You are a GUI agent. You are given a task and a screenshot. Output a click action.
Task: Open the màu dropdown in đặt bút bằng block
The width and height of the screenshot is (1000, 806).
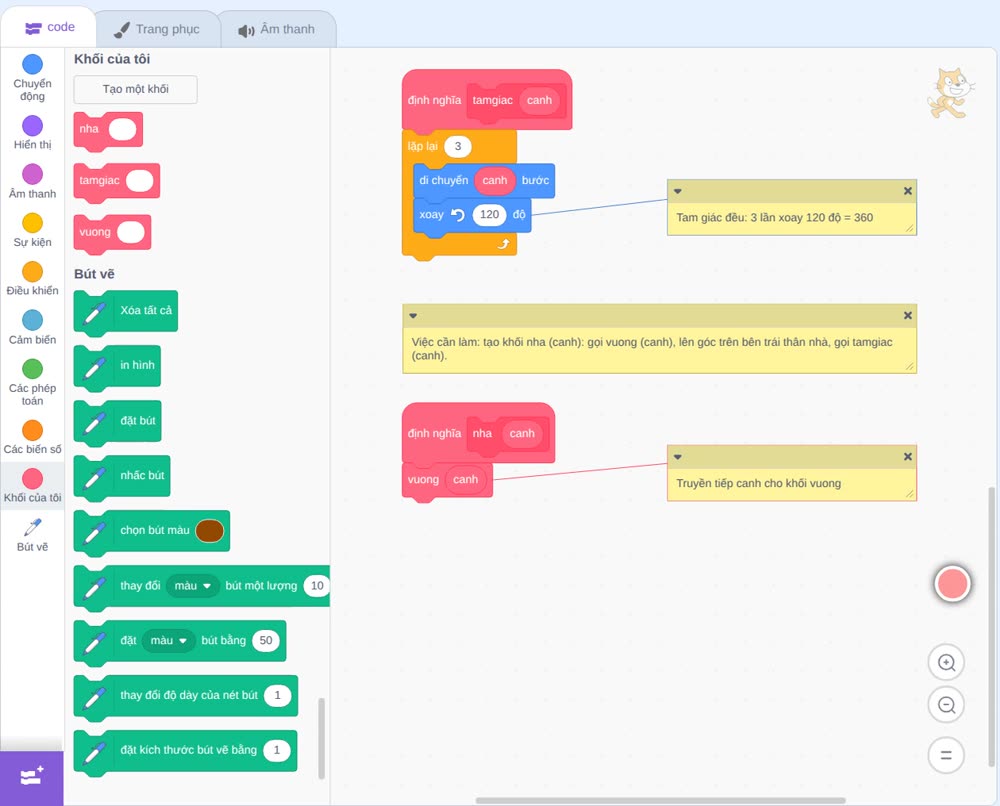point(168,640)
